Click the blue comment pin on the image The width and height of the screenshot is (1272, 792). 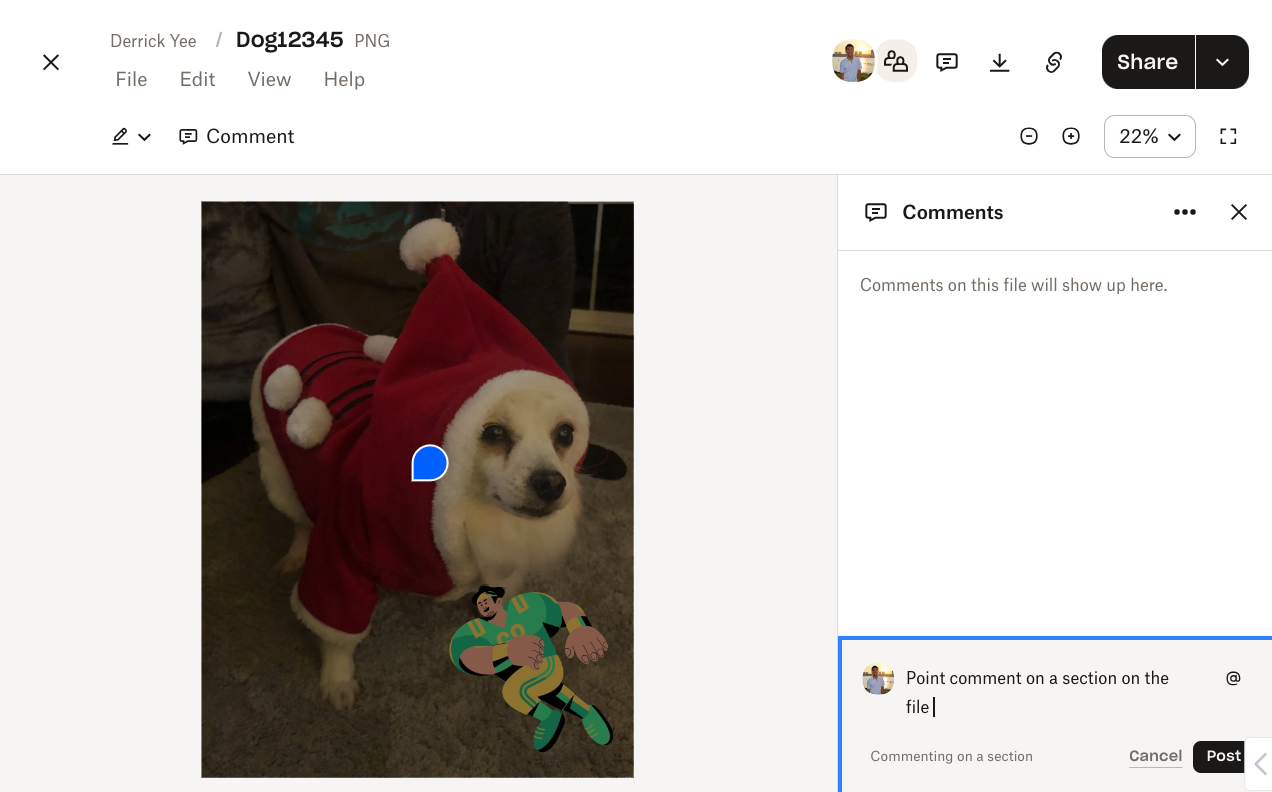click(x=430, y=463)
